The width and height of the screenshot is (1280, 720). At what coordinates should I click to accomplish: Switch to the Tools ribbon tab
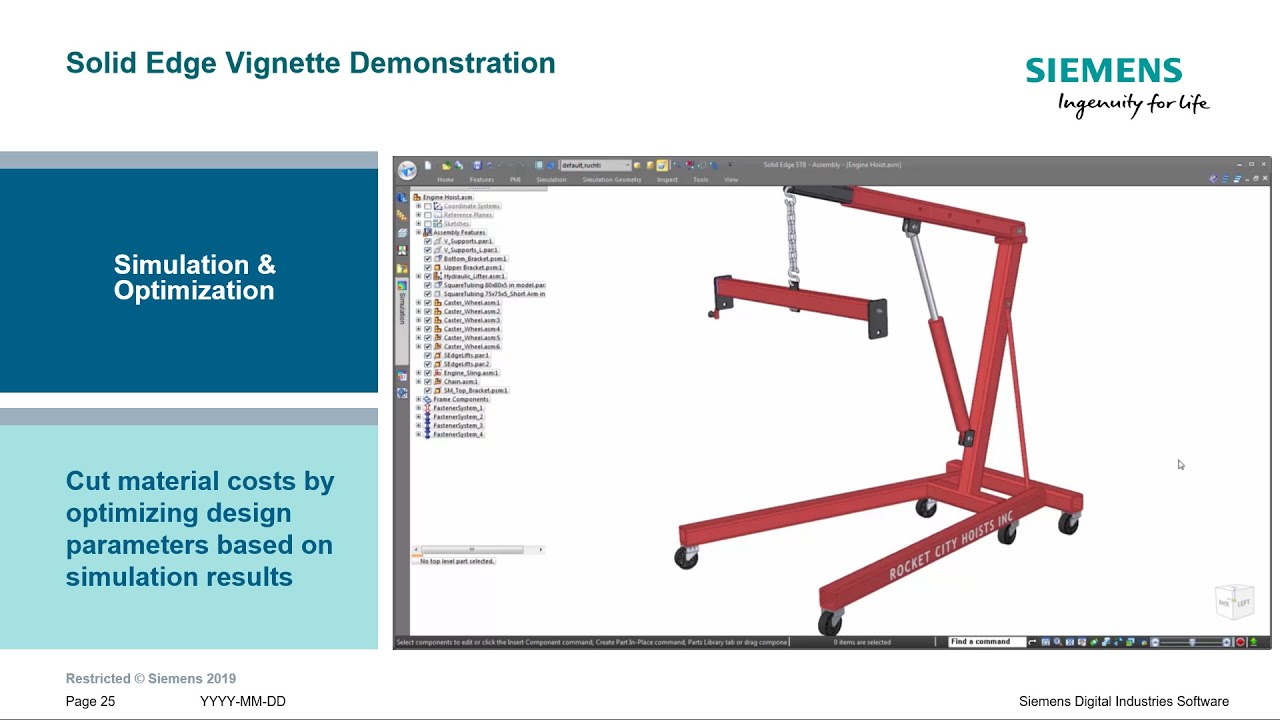[x=701, y=180]
